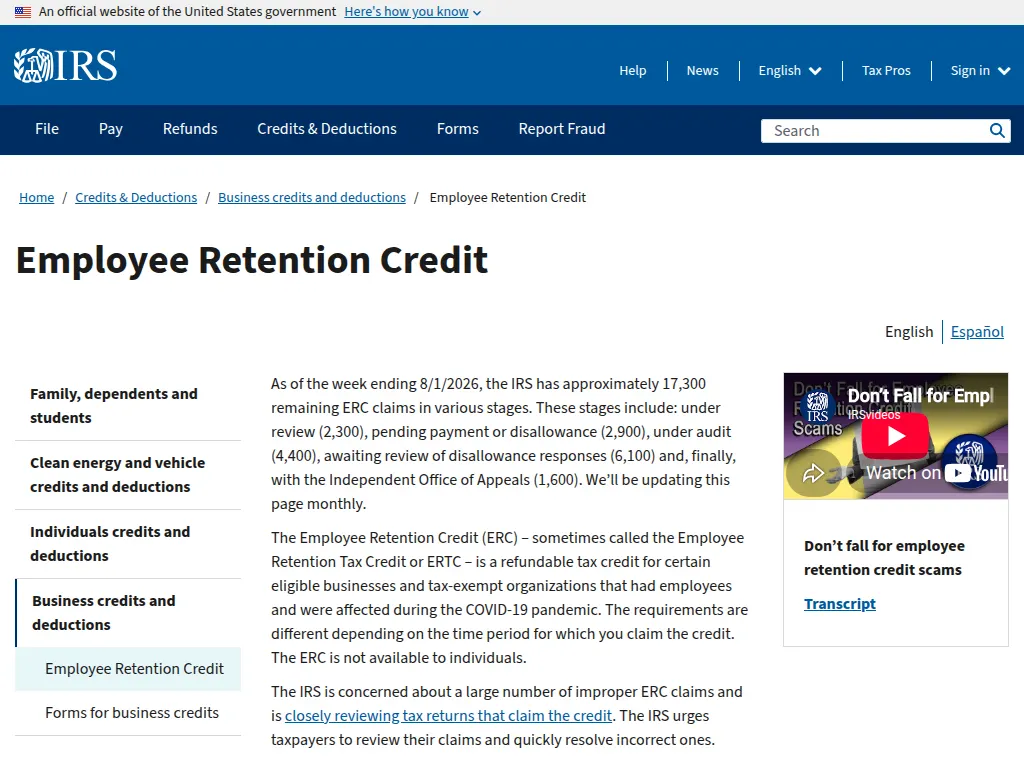The width and height of the screenshot is (1024, 768).
Task: Open the Forms menu
Action: (457, 129)
